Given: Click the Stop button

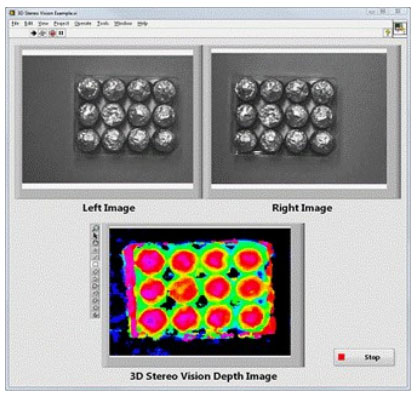Looking at the screenshot, I should (364, 357).
